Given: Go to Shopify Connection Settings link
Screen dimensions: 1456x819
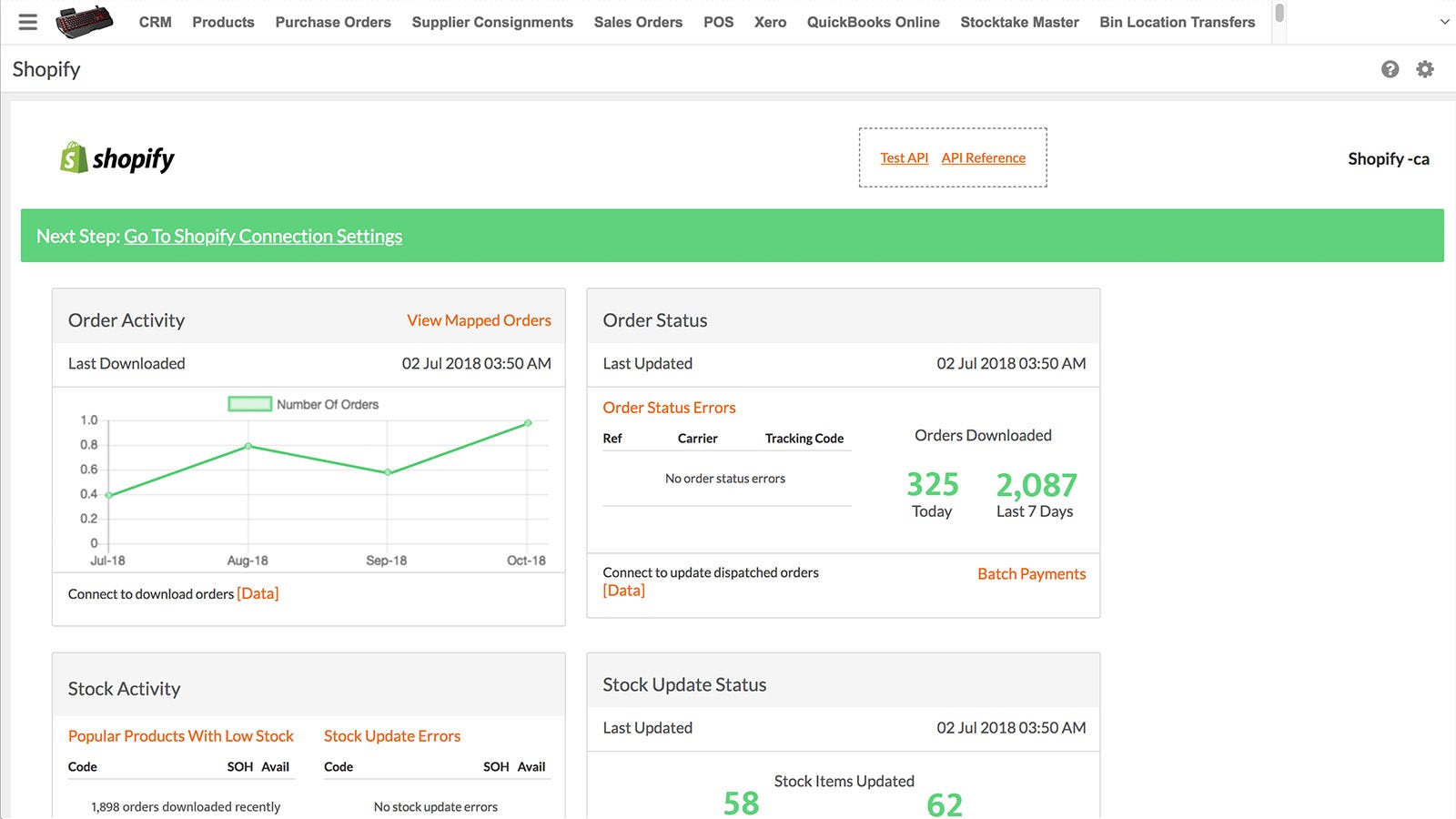Looking at the screenshot, I should tap(263, 237).
